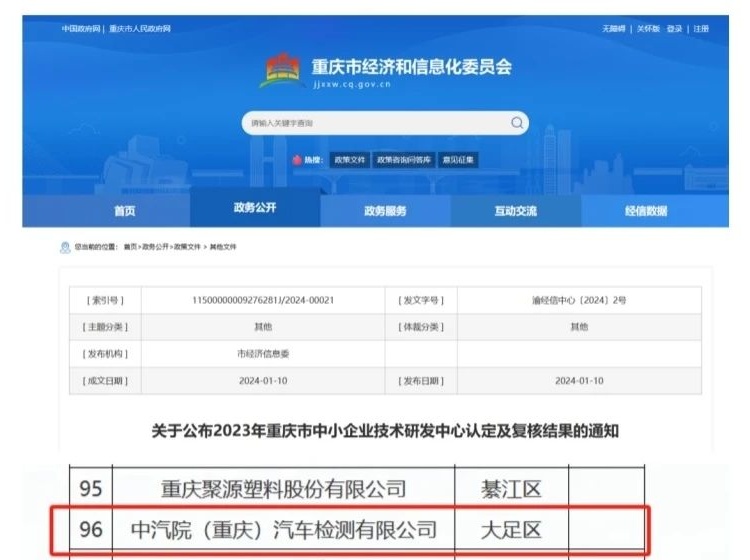The height and width of the screenshot is (560, 750).
Task: Click row 95 company 重庆聚源塑料股份有限公司
Action: (x=284, y=489)
